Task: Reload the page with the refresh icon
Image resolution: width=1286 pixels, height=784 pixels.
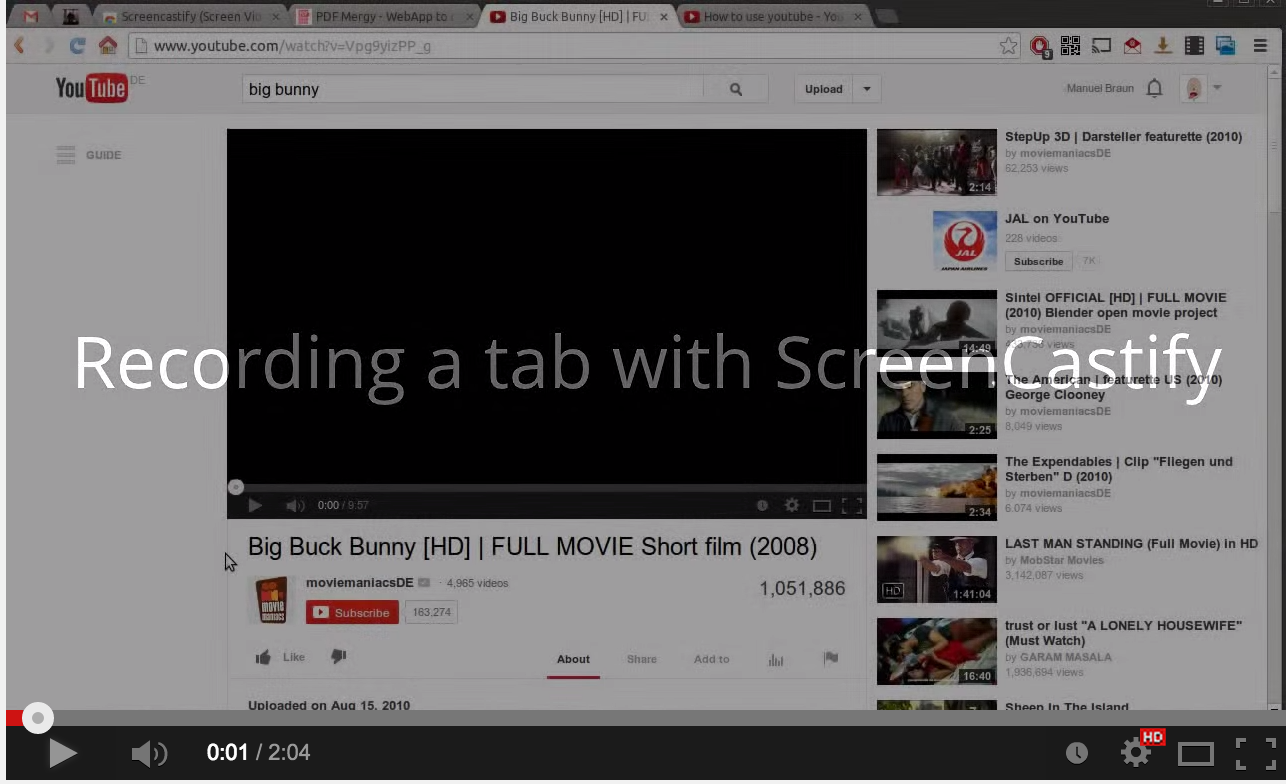Action: tap(77, 46)
